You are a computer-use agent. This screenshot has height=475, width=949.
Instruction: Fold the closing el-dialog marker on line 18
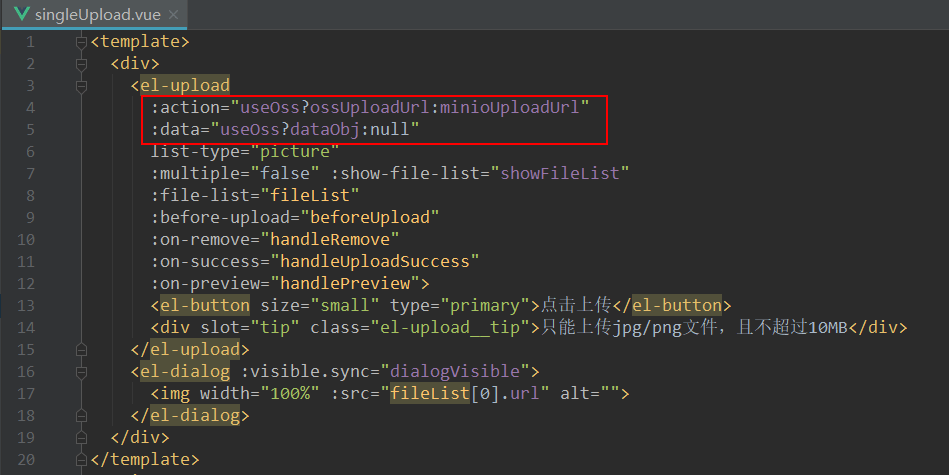pos(81,416)
